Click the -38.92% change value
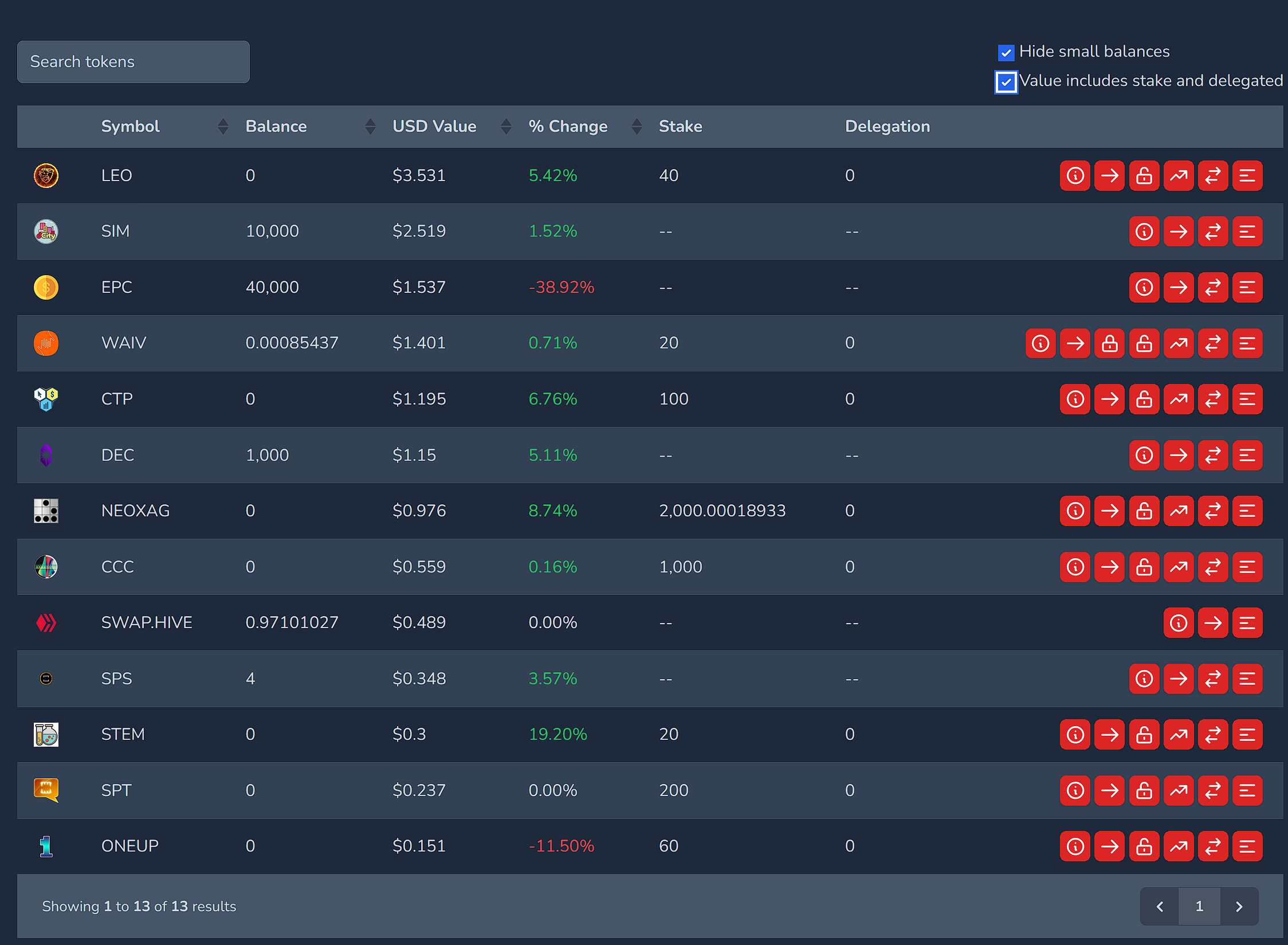 click(x=561, y=287)
